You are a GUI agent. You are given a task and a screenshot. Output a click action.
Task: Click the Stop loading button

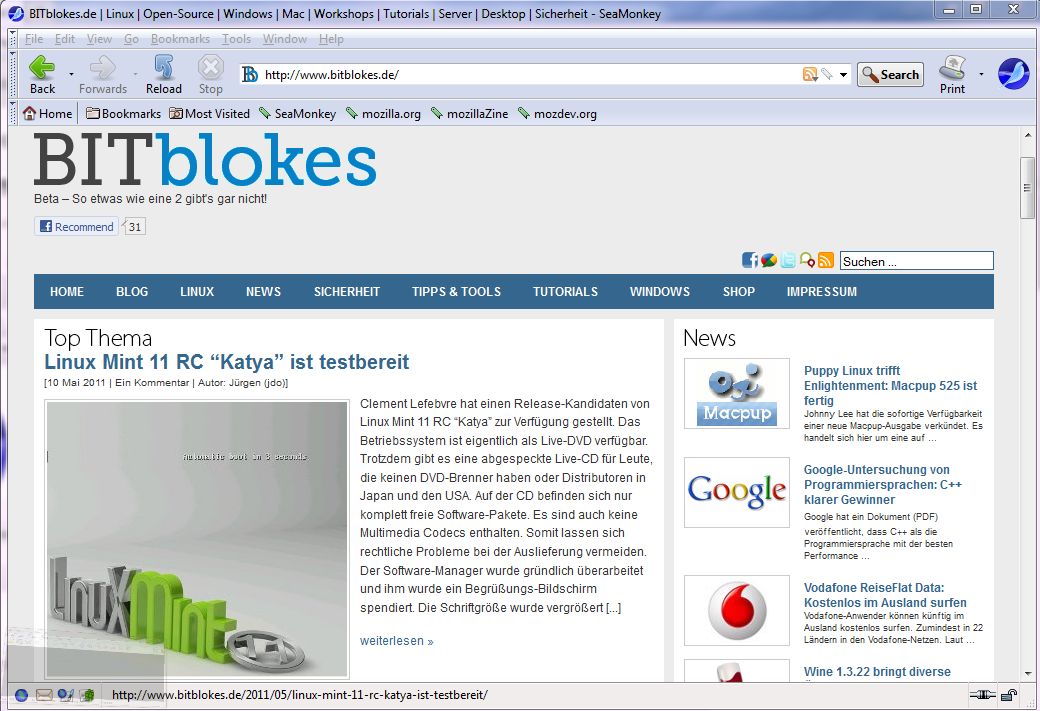[x=210, y=74]
